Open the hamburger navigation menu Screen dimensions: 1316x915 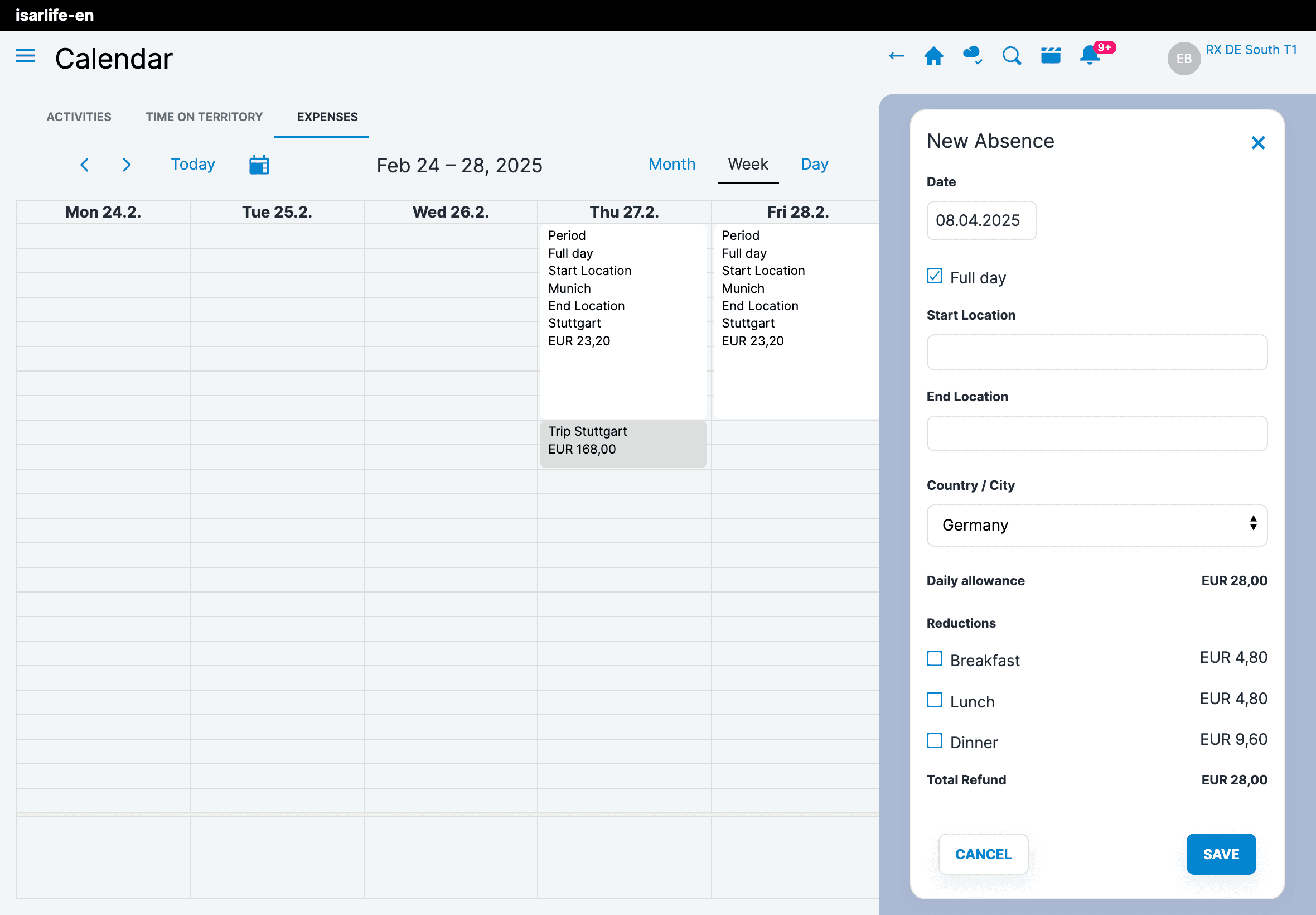point(25,56)
